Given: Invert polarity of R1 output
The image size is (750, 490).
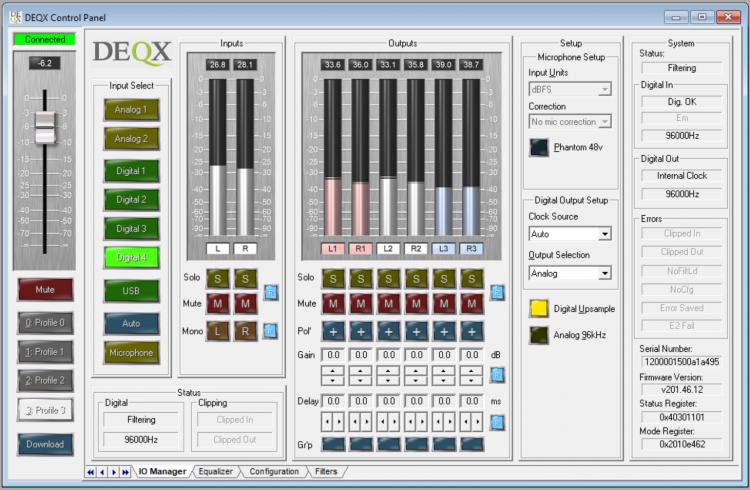Looking at the screenshot, I should coord(361,332).
